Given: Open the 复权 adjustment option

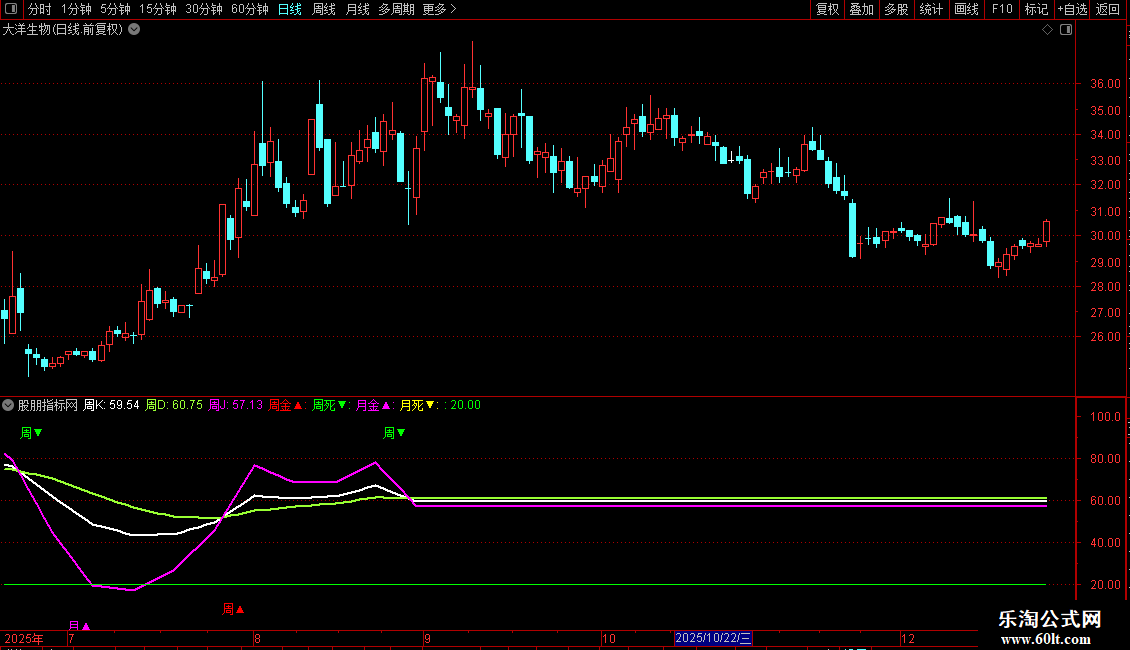Looking at the screenshot, I should 827,9.
